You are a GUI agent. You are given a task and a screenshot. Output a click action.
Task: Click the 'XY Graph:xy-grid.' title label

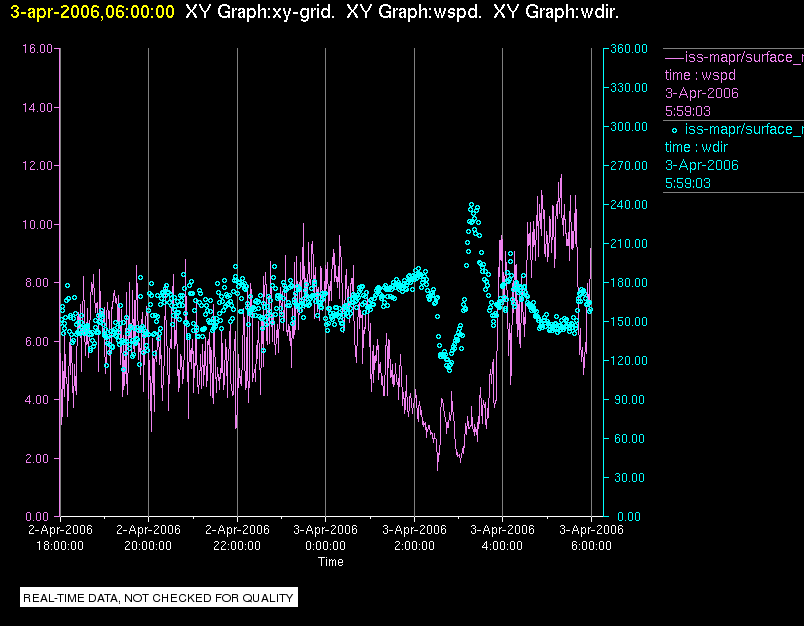(260, 12)
